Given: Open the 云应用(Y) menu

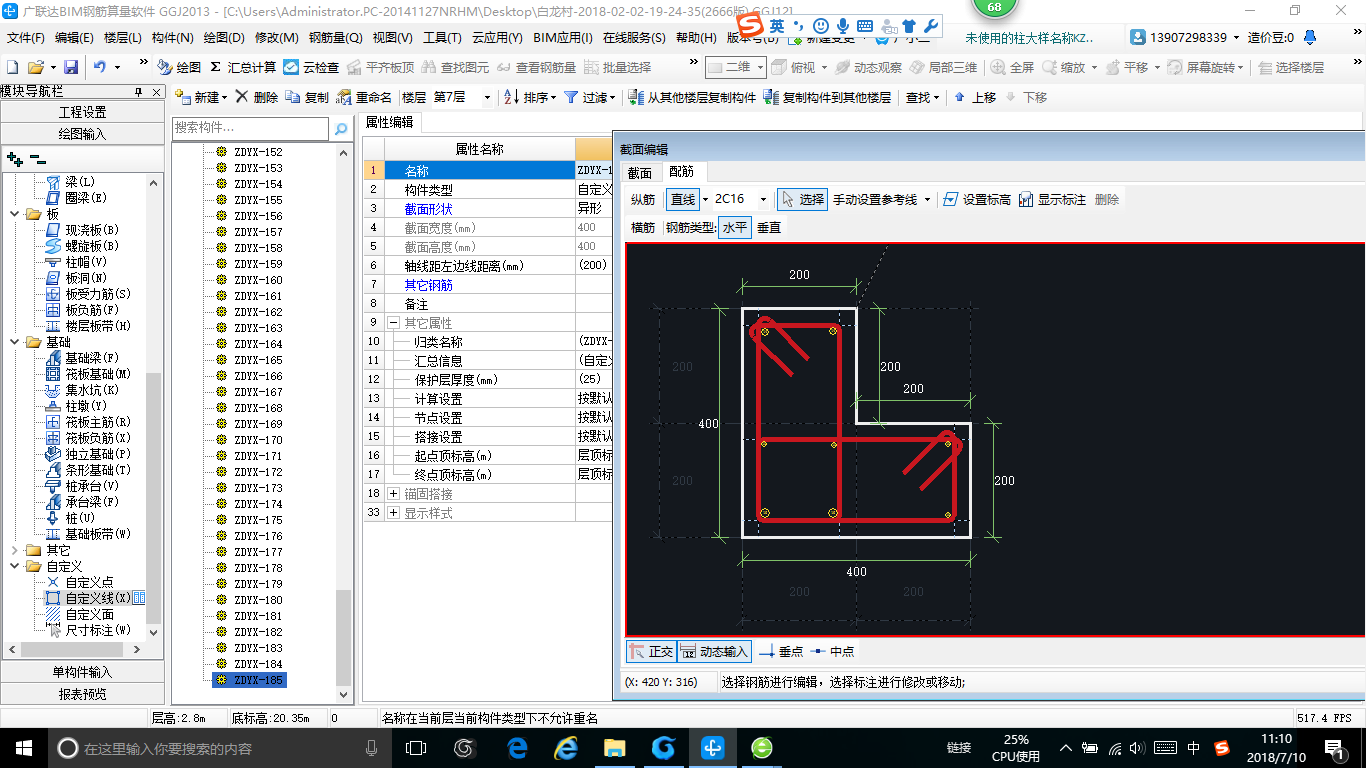Looking at the screenshot, I should point(497,38).
